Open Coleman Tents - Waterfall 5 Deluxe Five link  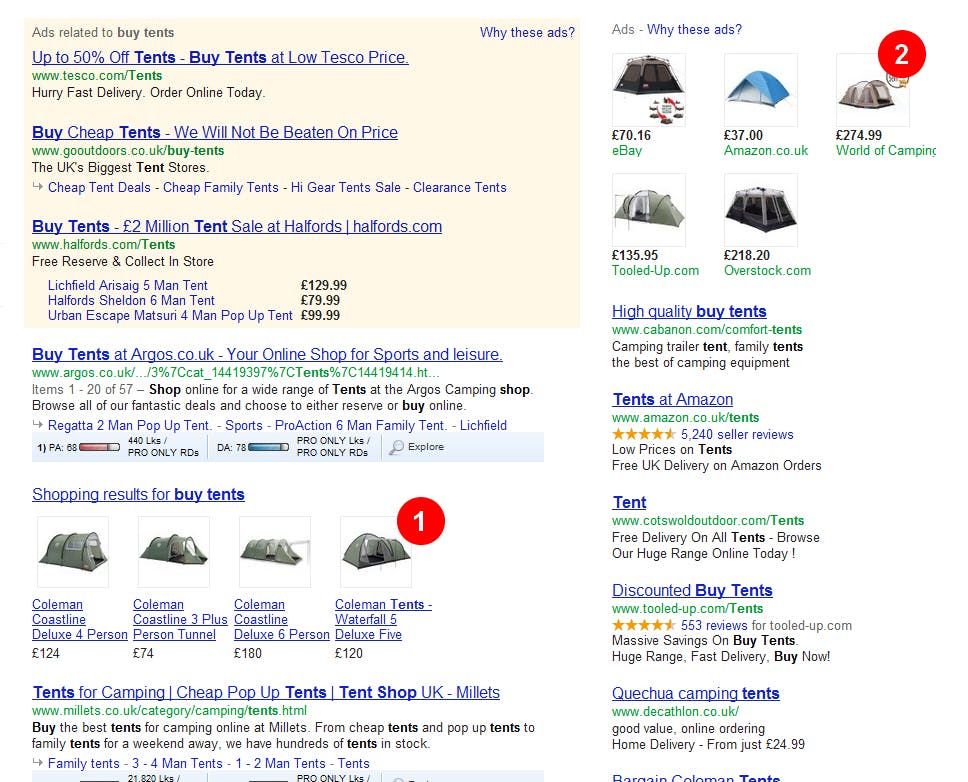(383, 620)
